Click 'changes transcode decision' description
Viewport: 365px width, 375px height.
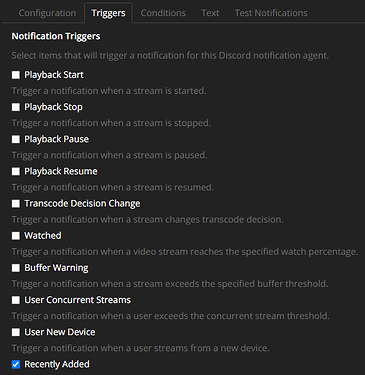(147, 220)
